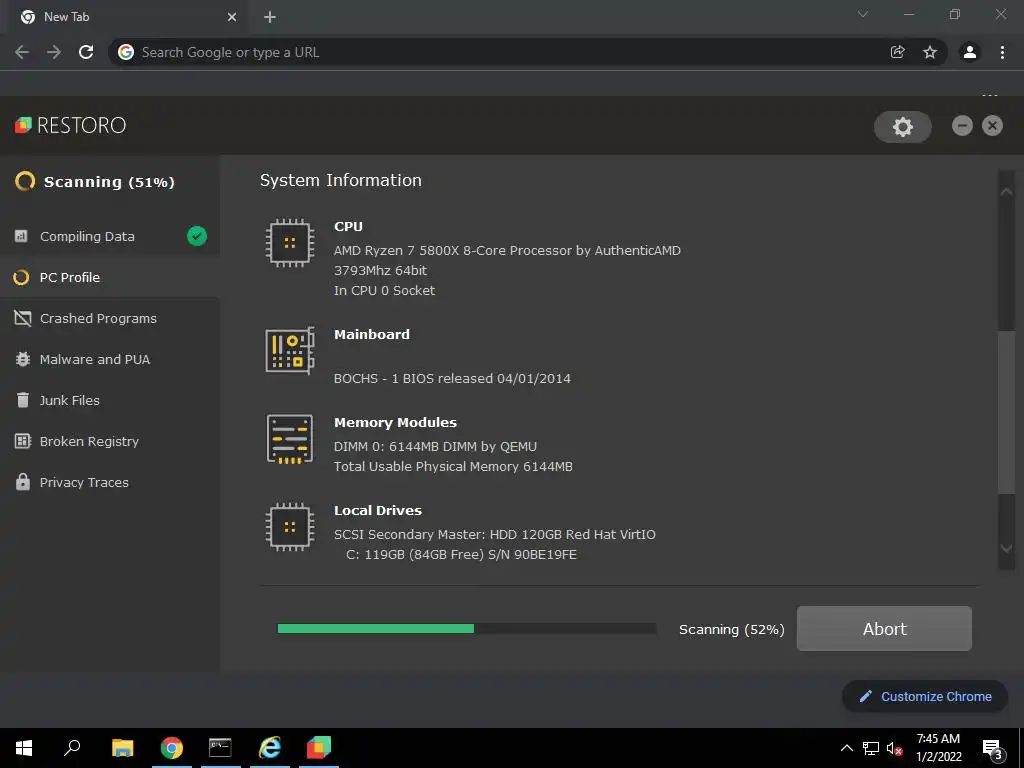1024x768 pixels.
Task: Click the scanning spinner beside Scanning (51%)
Action: tap(25, 181)
